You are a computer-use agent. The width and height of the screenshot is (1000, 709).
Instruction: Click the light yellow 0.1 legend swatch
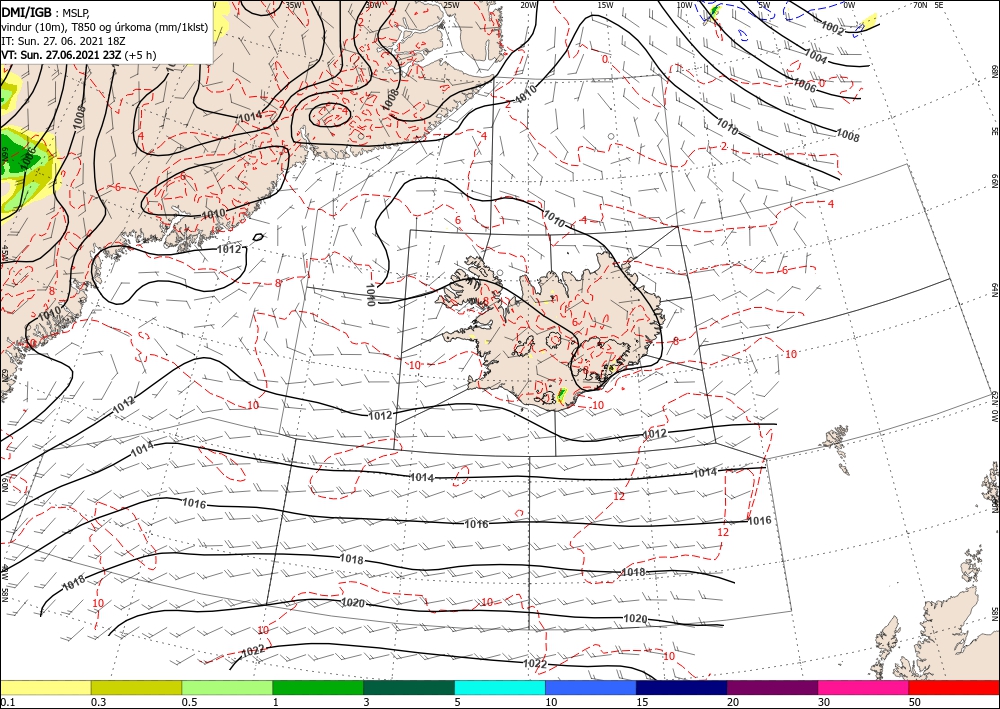[45, 687]
